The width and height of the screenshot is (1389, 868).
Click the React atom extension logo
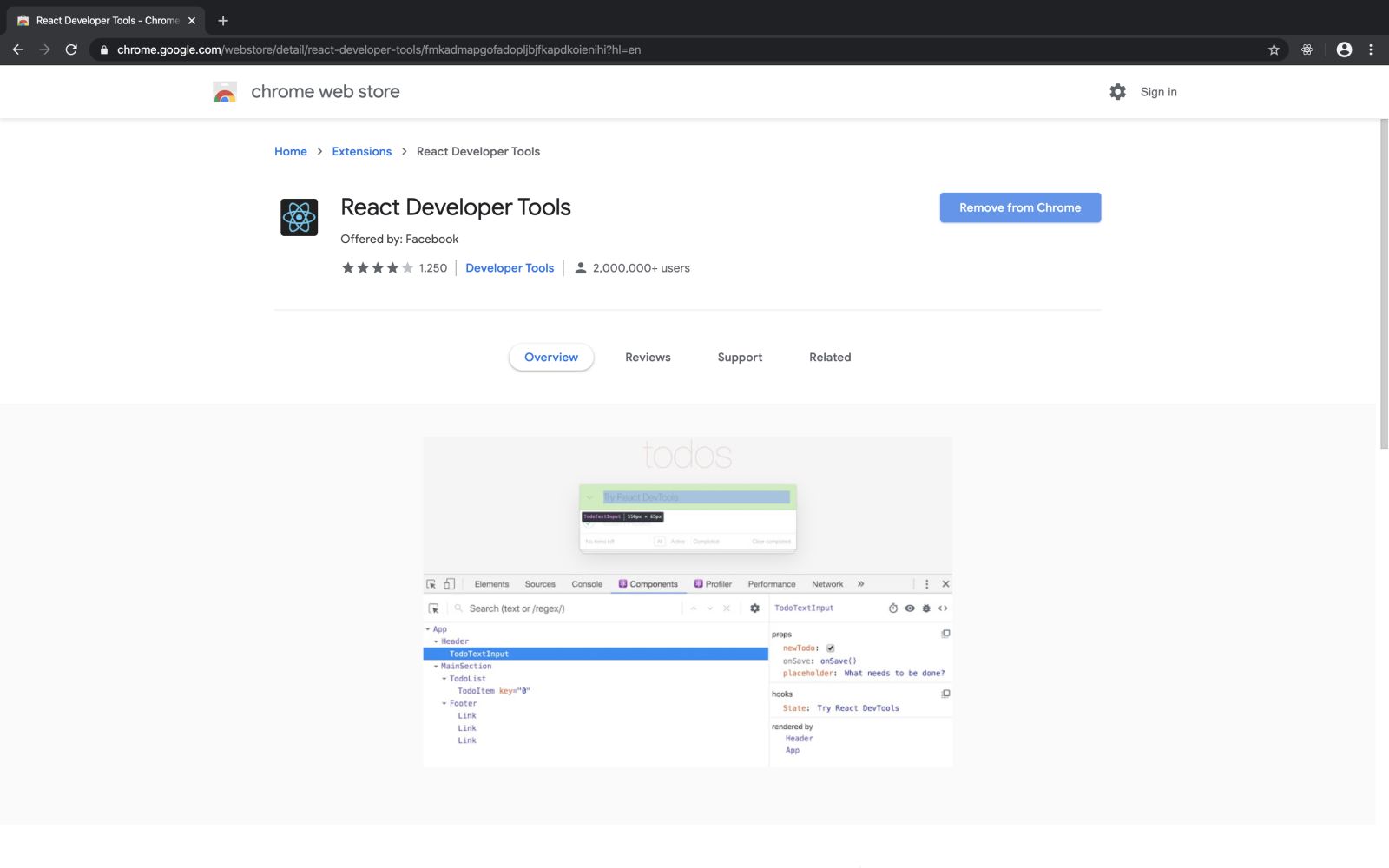(299, 217)
